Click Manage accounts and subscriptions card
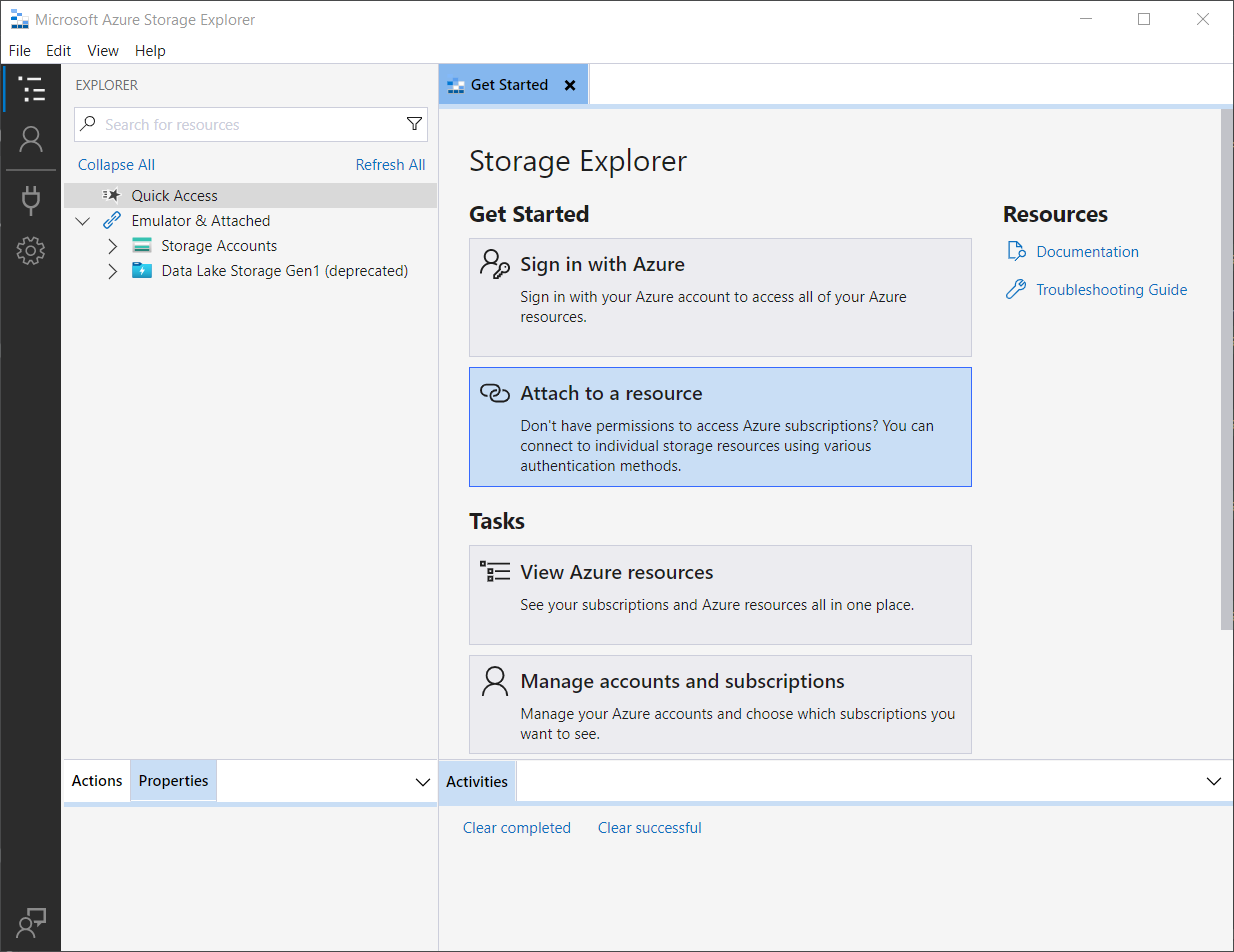This screenshot has height=952, width=1234. [720, 704]
